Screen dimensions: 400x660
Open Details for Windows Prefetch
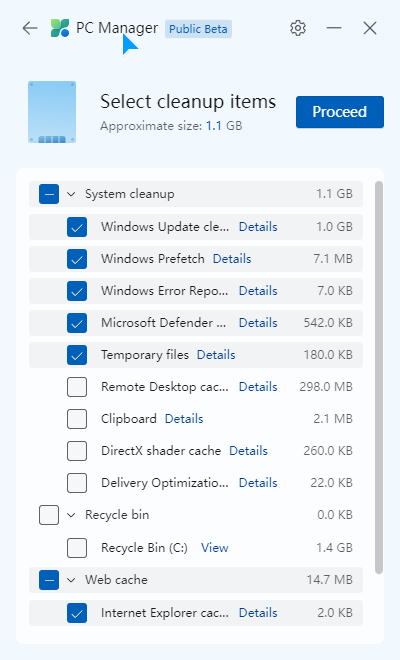click(232, 259)
